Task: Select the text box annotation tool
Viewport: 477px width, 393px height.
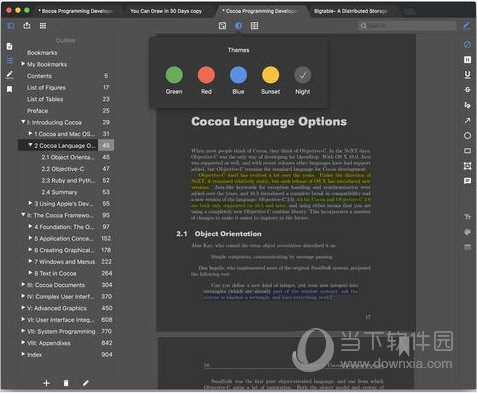Action: [467, 166]
